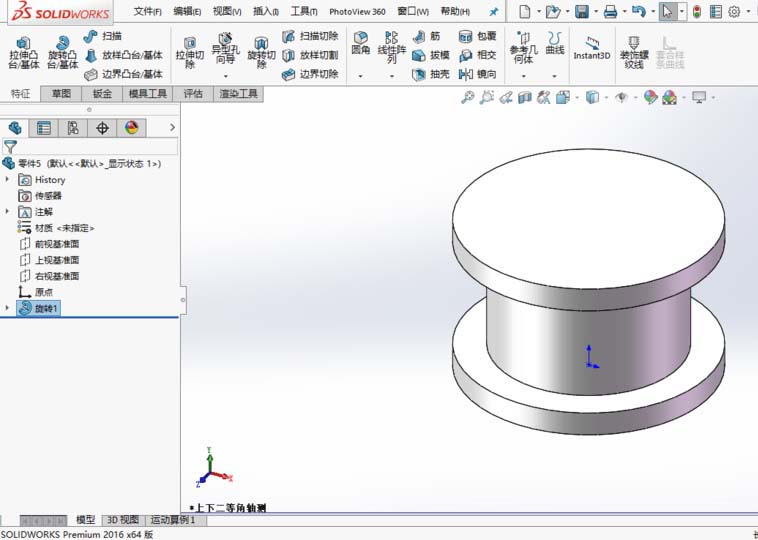The image size is (758, 540).
Task: Open the 异型孔向导 dropdown arrow
Action: pos(225,76)
